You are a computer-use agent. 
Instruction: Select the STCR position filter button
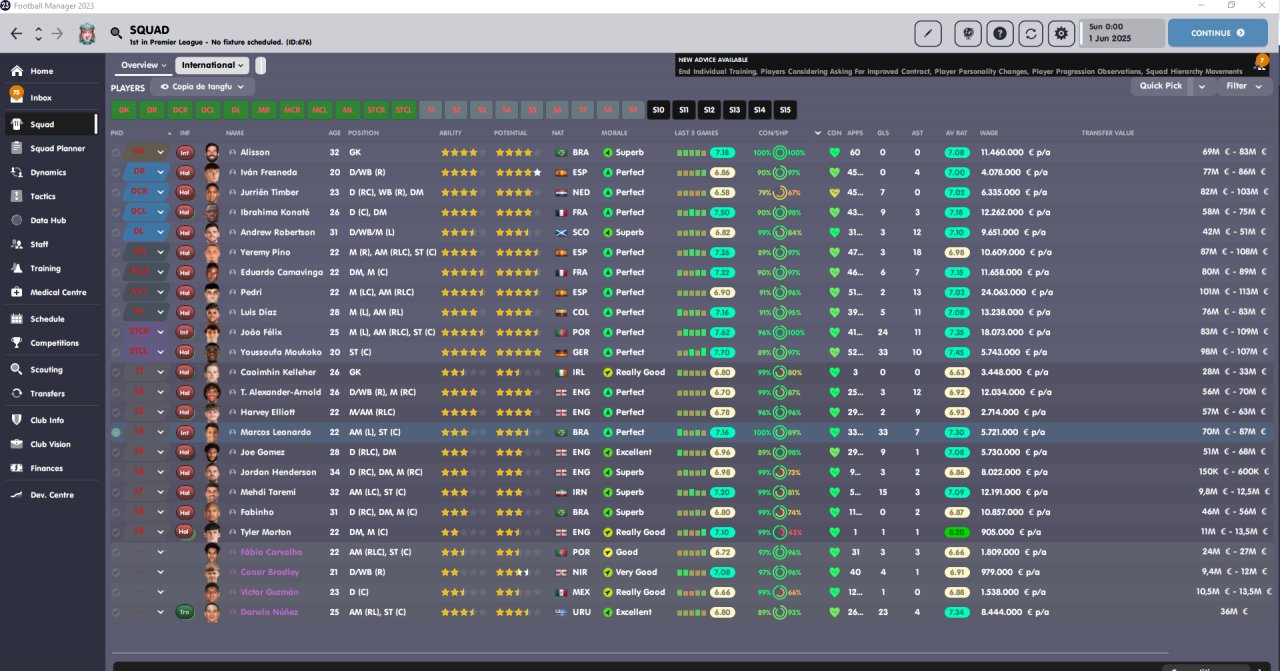pyautogui.click(x=376, y=110)
